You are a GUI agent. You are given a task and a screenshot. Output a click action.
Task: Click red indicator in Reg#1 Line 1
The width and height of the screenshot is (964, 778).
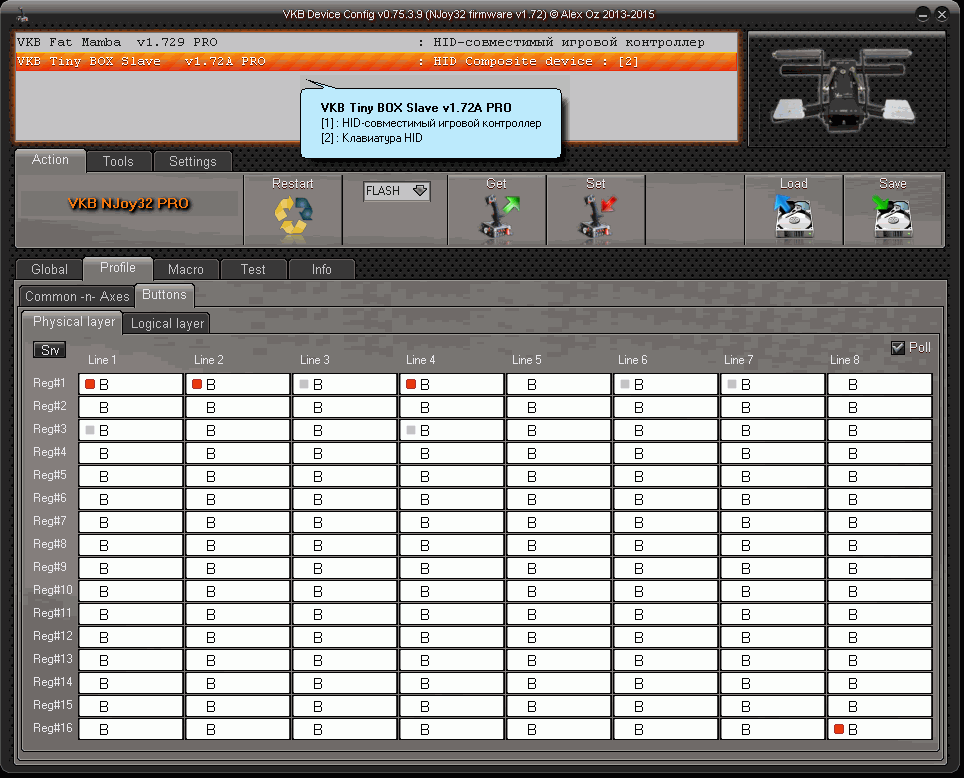tap(90, 384)
